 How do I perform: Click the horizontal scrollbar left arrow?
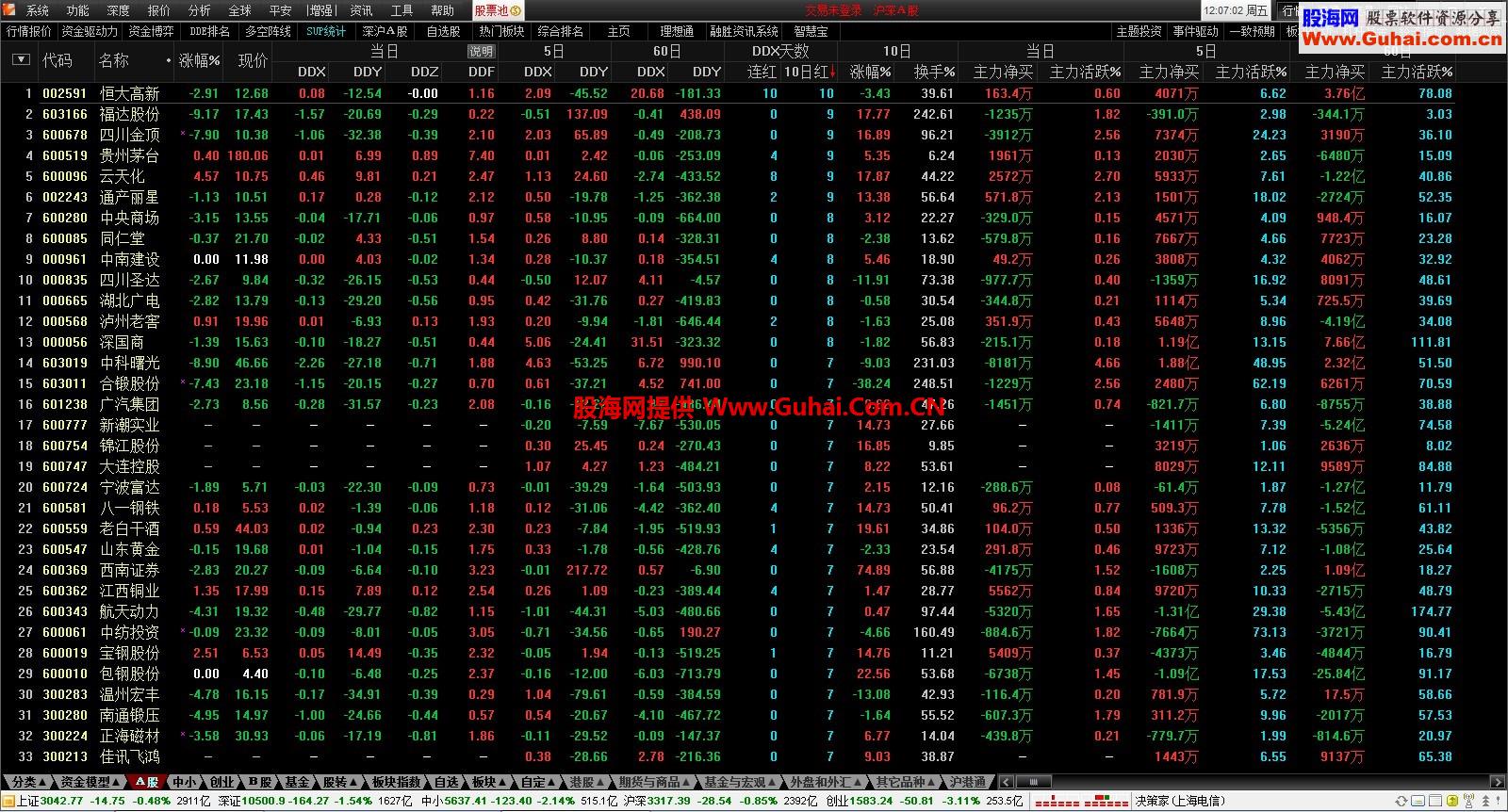(x=1007, y=782)
